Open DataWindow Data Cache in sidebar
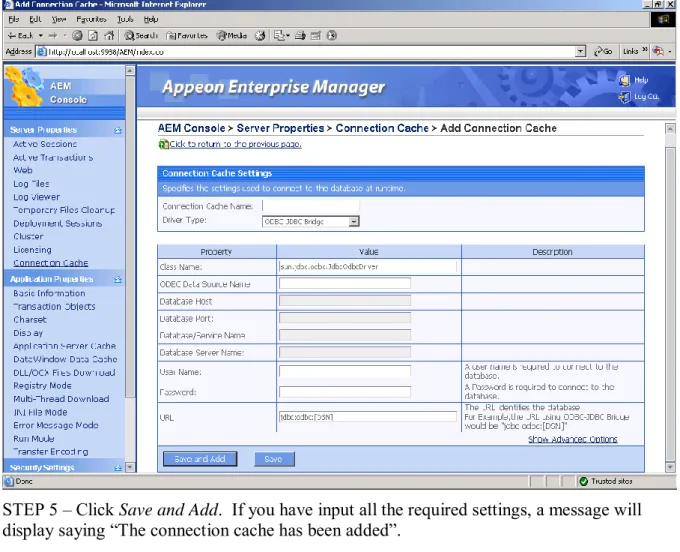The image size is (680, 552). (x=65, y=359)
